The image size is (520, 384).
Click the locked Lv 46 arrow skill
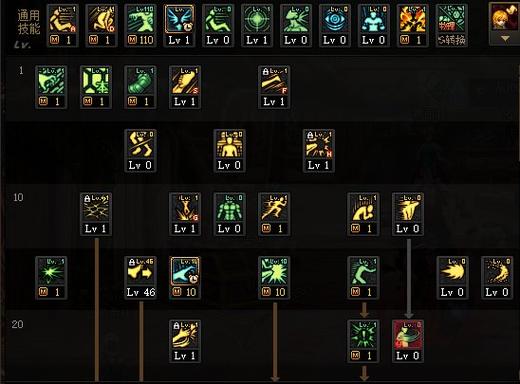[x=140, y=278]
